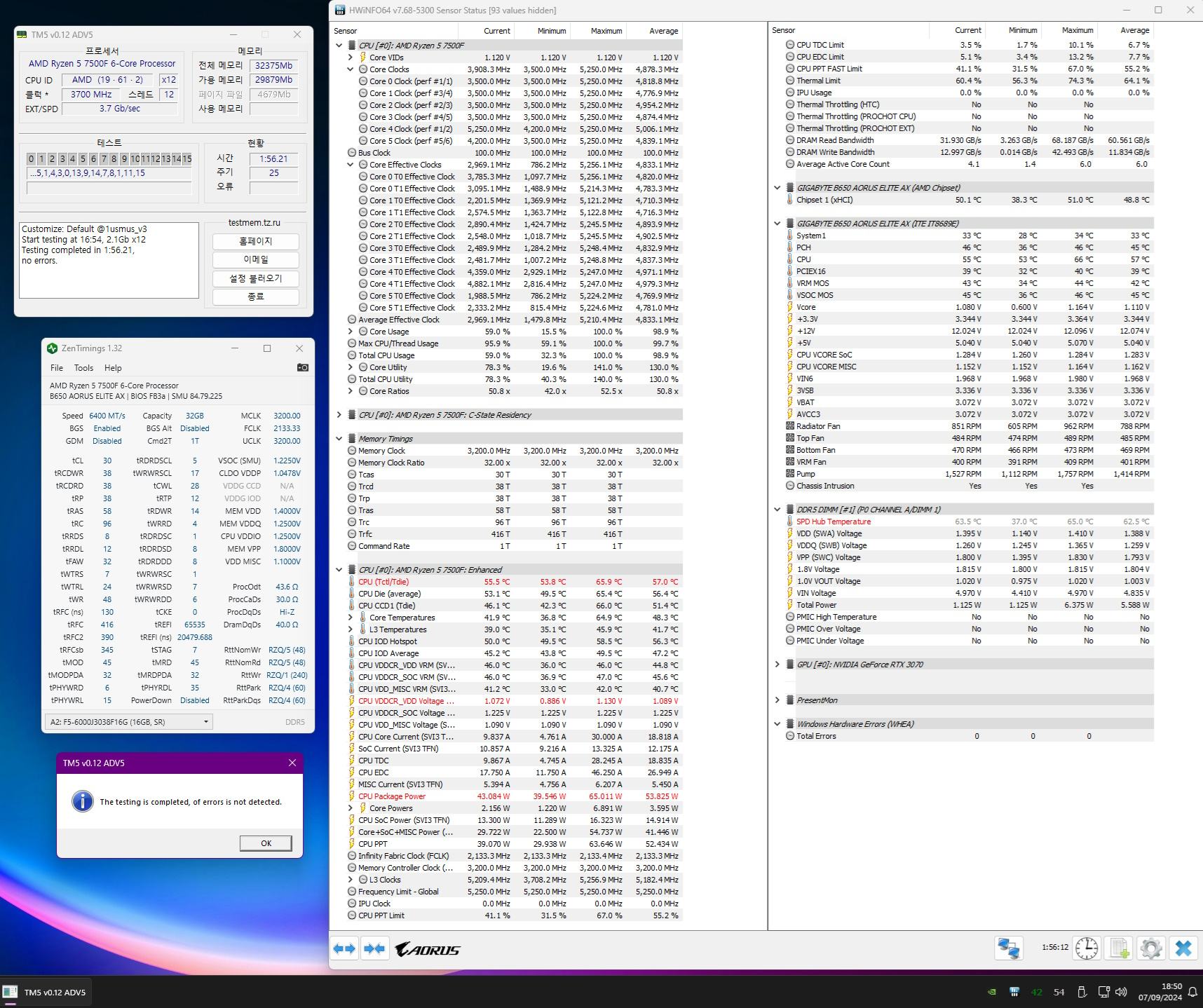Click the HWiNFO network remote monitoring icon
The image size is (1203, 1008).
point(1009,948)
